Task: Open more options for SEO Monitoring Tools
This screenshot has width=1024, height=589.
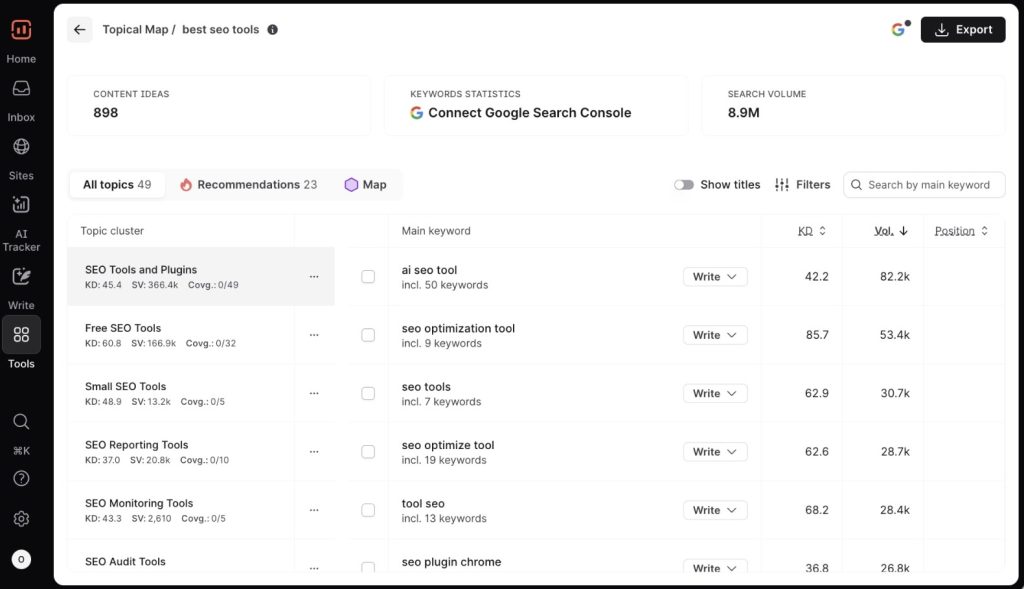Action: pyautogui.click(x=314, y=510)
